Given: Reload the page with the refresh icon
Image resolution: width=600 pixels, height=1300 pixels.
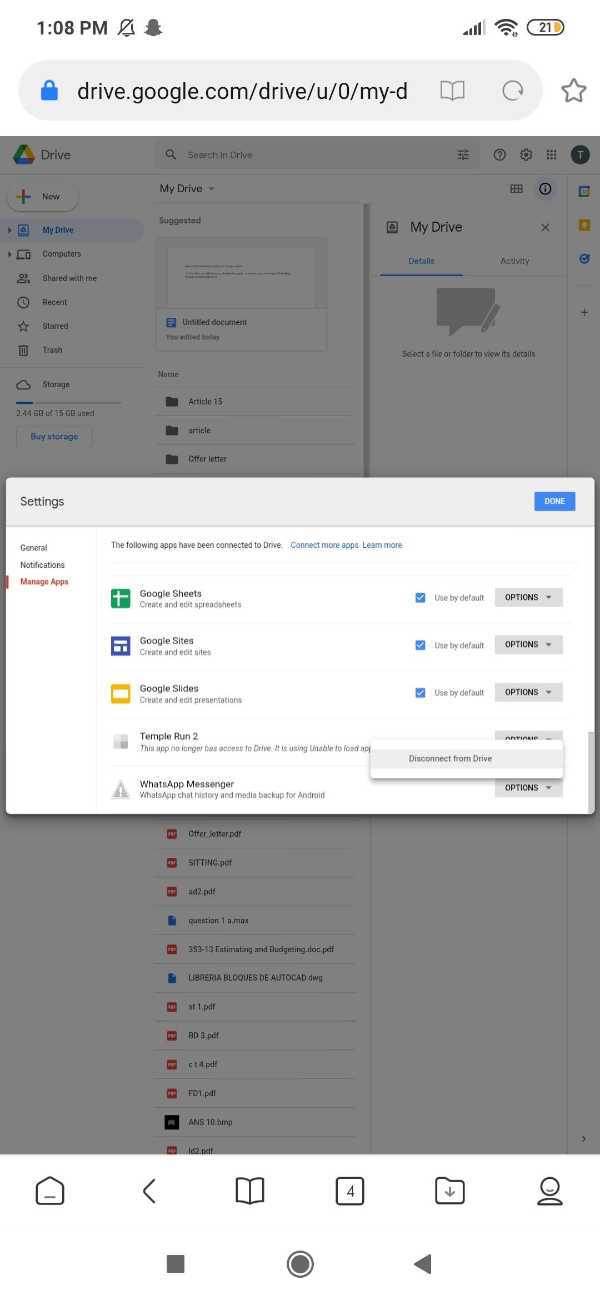Looking at the screenshot, I should (x=513, y=91).
